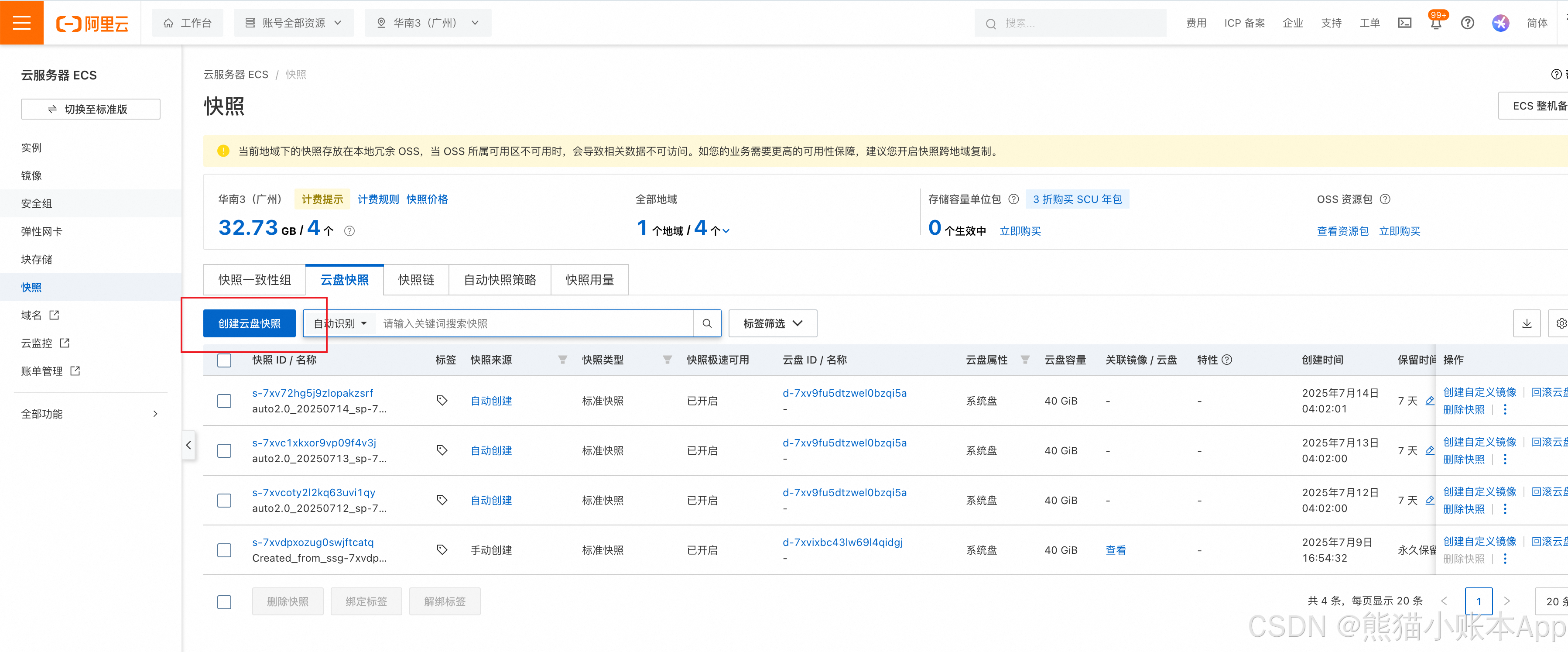The width and height of the screenshot is (1568, 652).
Task: Edit tags of snapshot s-7xvc1xkxor9vp09f4v3j
Action: 442,450
